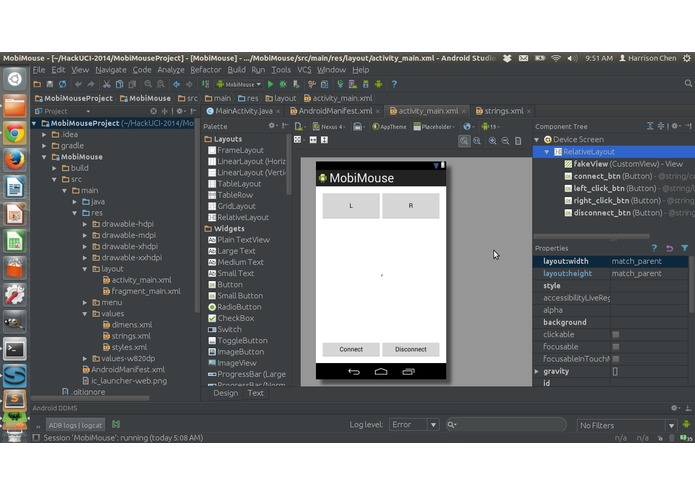695x494 pixels.
Task: Open the API 19 version dropdown
Action: pos(490,127)
